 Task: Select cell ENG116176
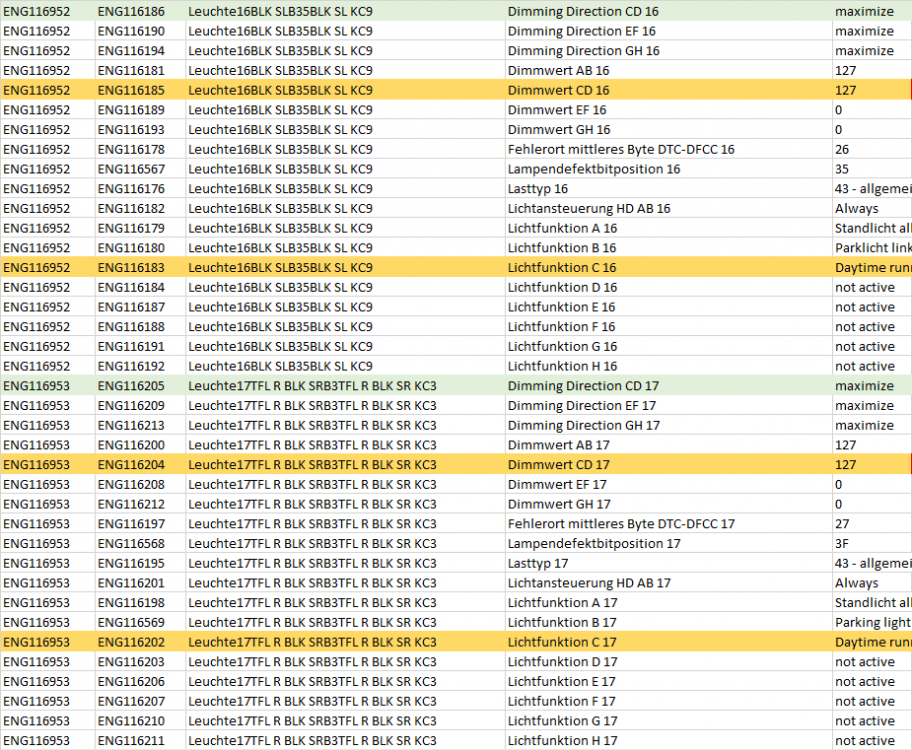pos(140,189)
